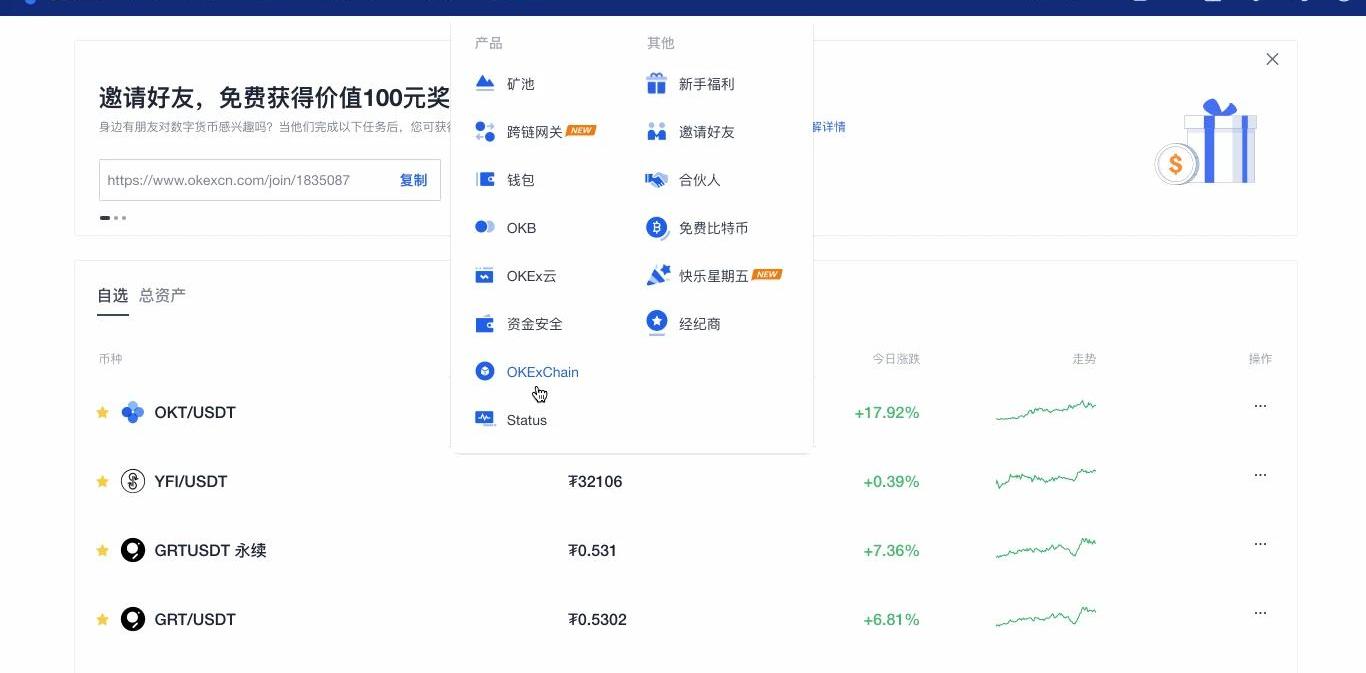Open more actions for GRTUSDT 永续 row
Screen dimensions: 1366x673
click(1260, 544)
